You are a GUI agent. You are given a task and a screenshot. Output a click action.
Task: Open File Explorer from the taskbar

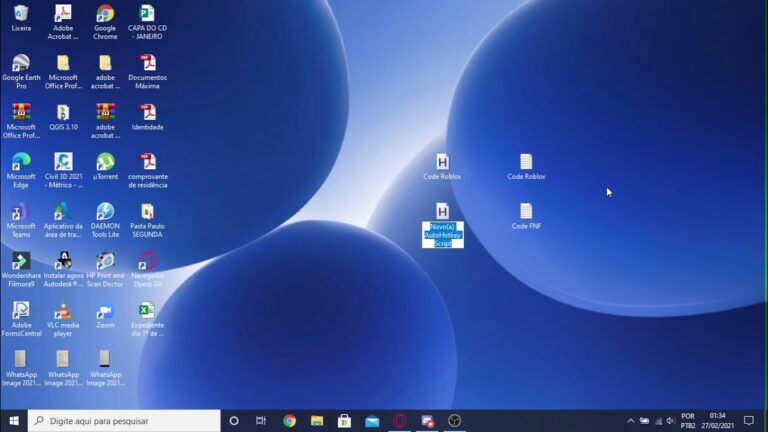pos(317,421)
